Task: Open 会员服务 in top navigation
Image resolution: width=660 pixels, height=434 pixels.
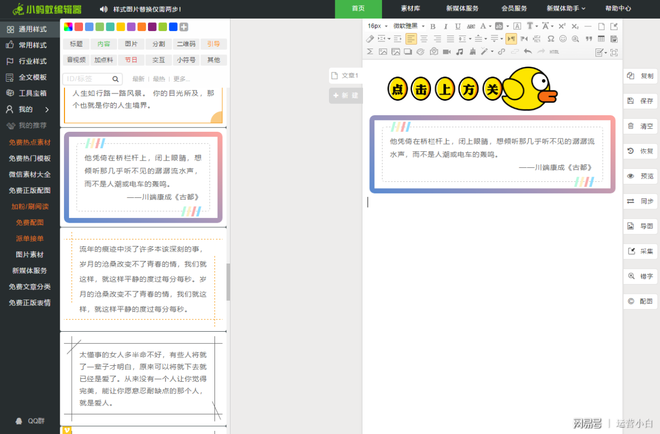Action: (x=514, y=8)
